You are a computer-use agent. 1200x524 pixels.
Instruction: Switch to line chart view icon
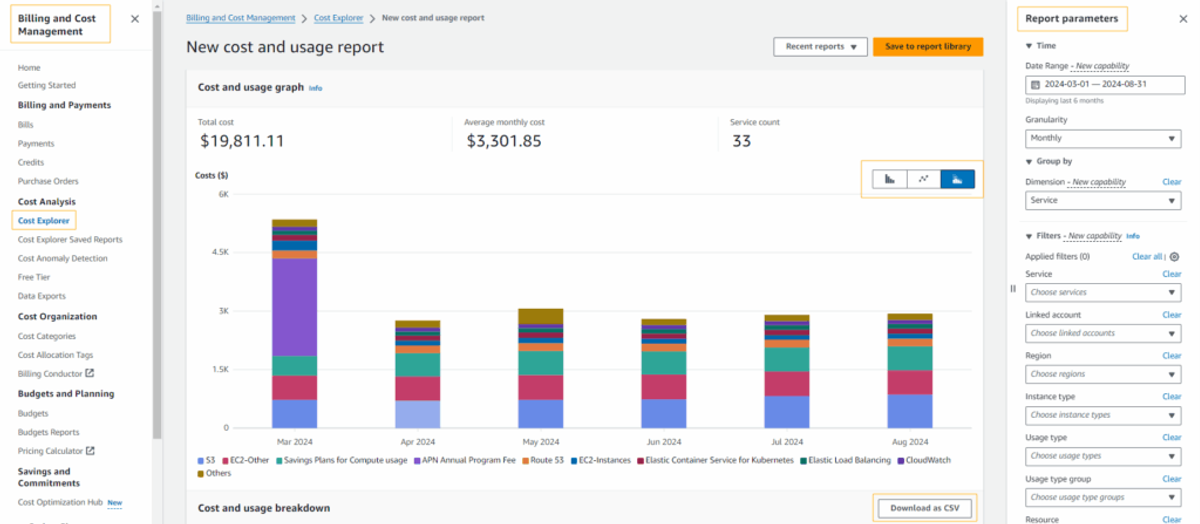coord(924,179)
